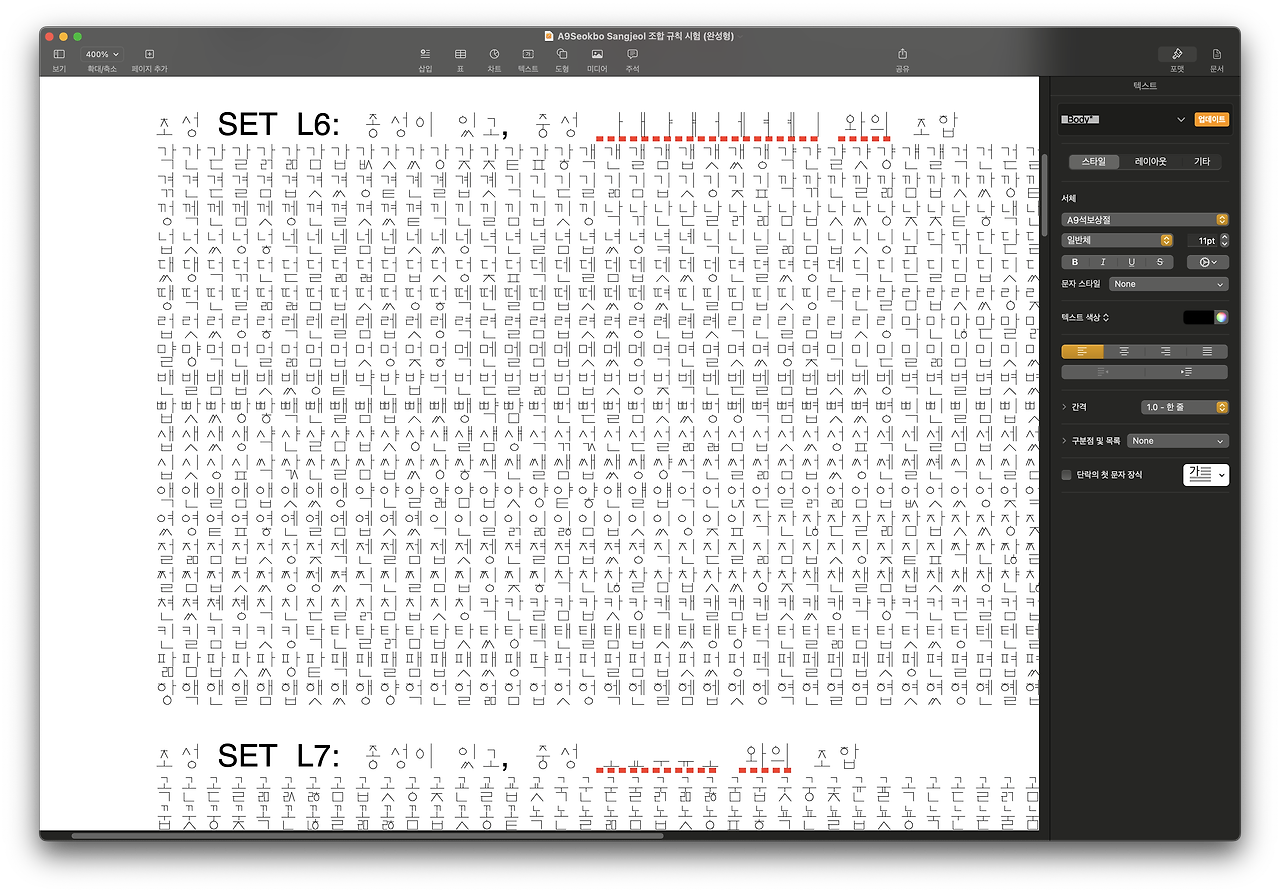Image resolution: width=1280 pixels, height=893 pixels.
Task: Open the 1.0 - 한 줄 line spacing dropdown
Action: tap(1185, 407)
